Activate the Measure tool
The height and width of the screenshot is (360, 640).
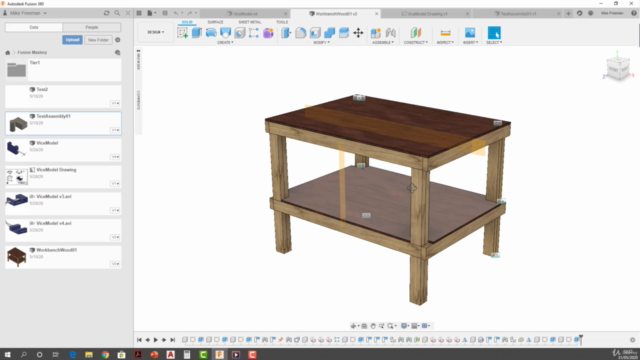click(445, 33)
